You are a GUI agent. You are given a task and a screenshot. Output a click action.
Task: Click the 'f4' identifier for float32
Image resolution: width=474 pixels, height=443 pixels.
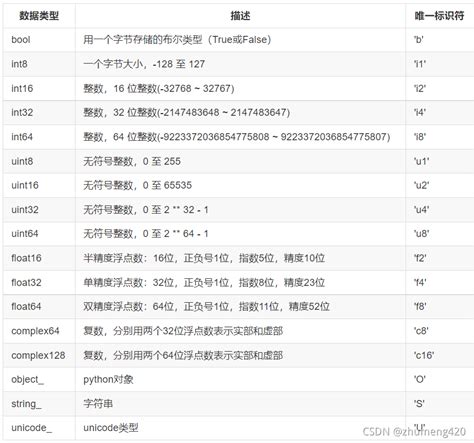pos(420,282)
